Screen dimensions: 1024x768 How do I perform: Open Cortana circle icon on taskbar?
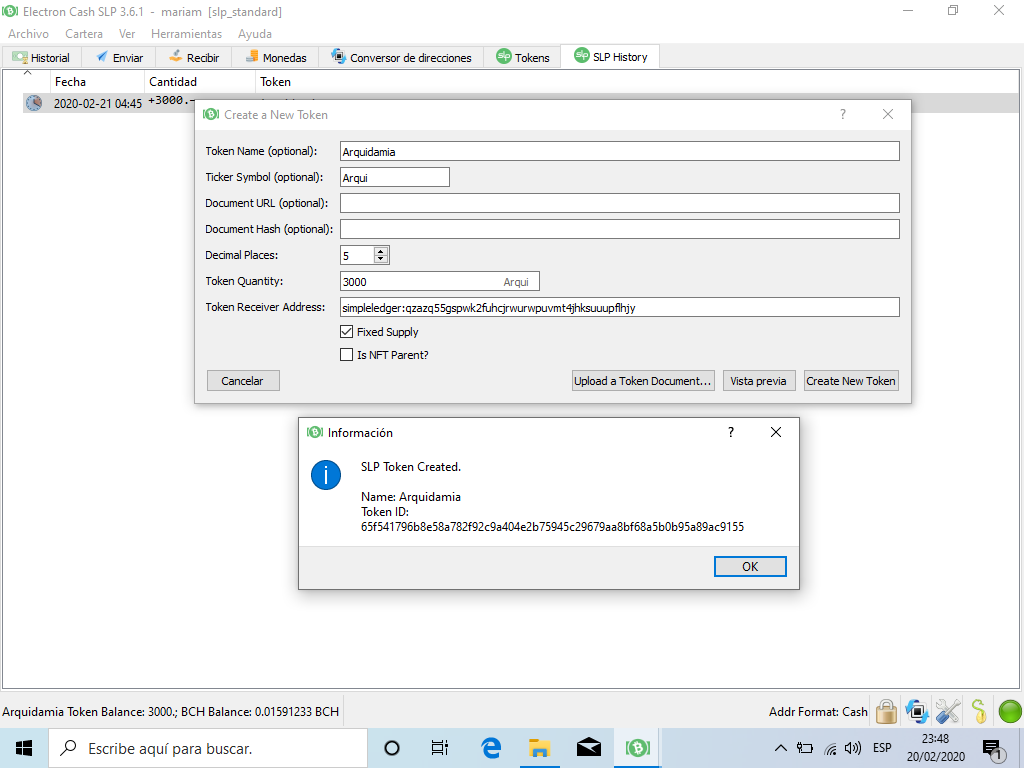click(x=392, y=748)
